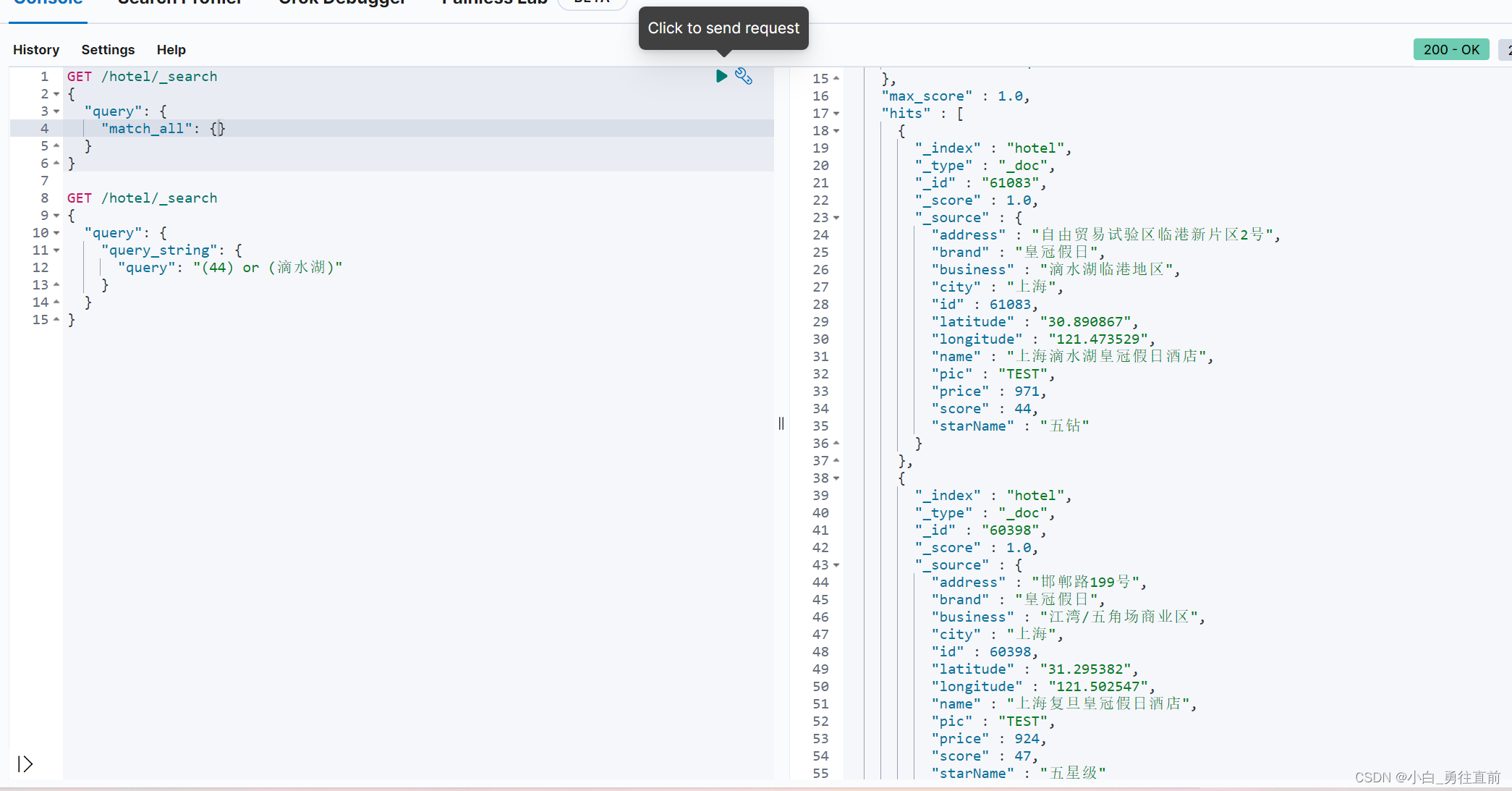The height and width of the screenshot is (791, 1512).
Task: Fold second hit object at response line 38
Action: (836, 478)
